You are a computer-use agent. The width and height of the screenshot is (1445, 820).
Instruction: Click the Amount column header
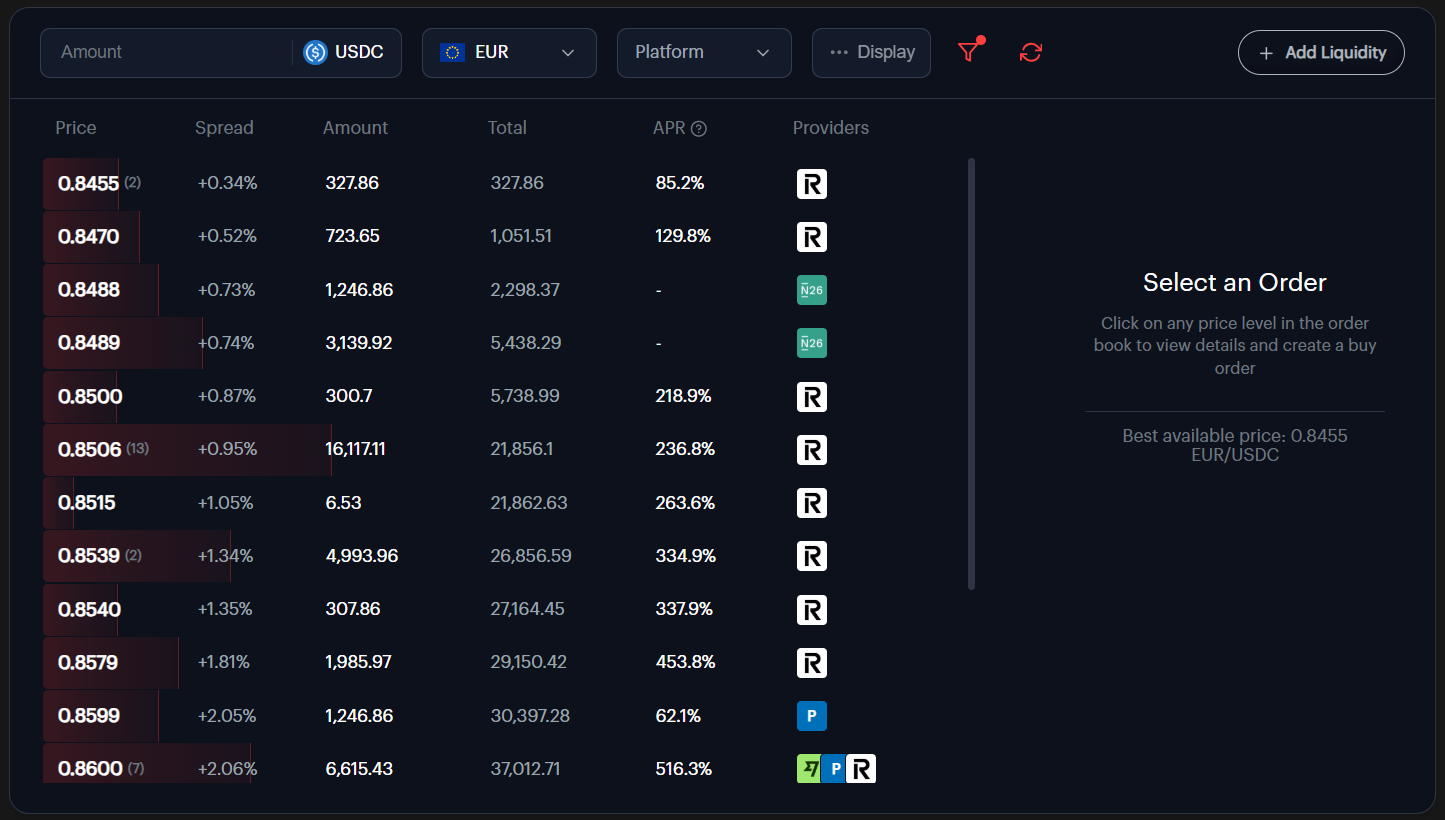pos(355,128)
